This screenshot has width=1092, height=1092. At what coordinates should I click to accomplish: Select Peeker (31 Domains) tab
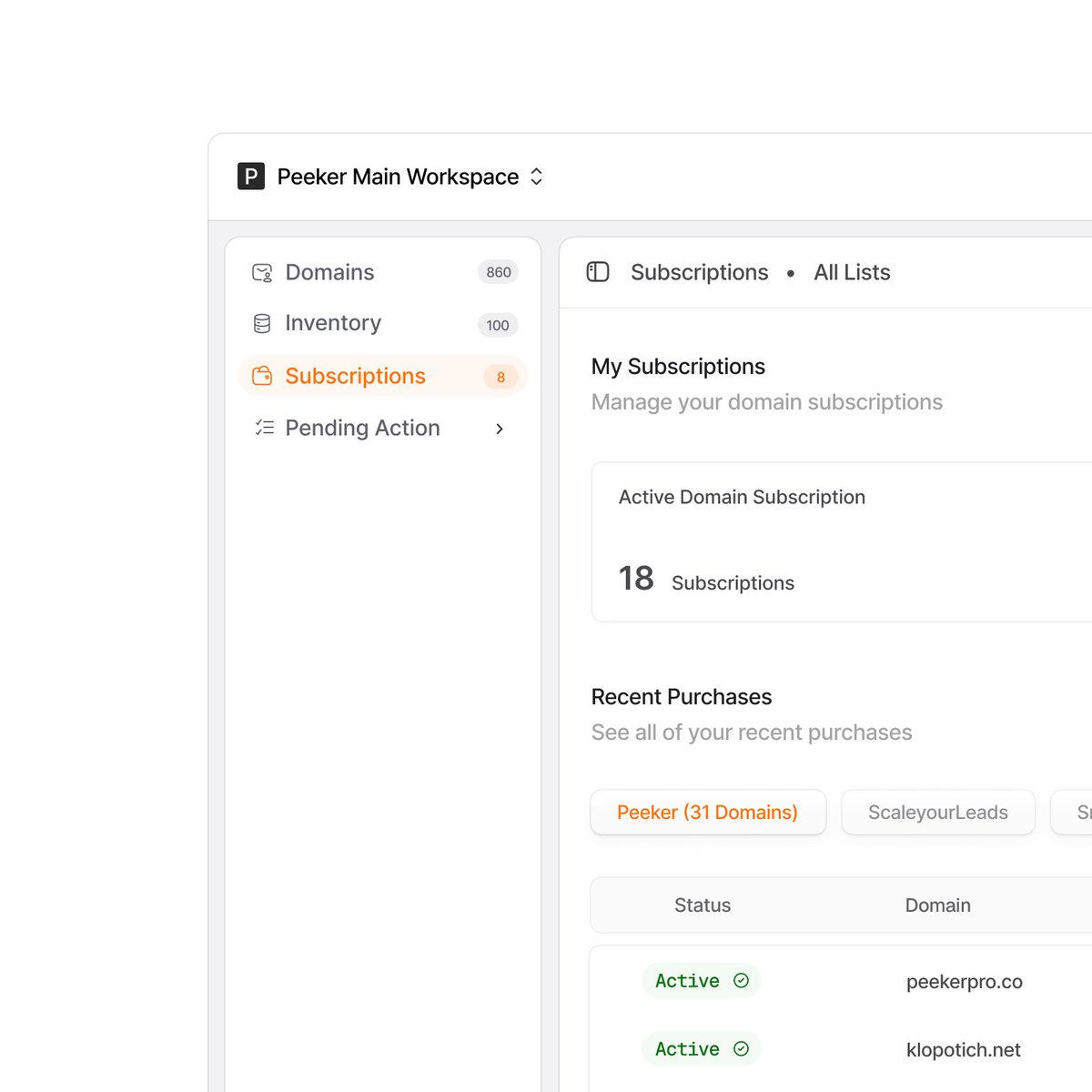pyautogui.click(x=708, y=812)
